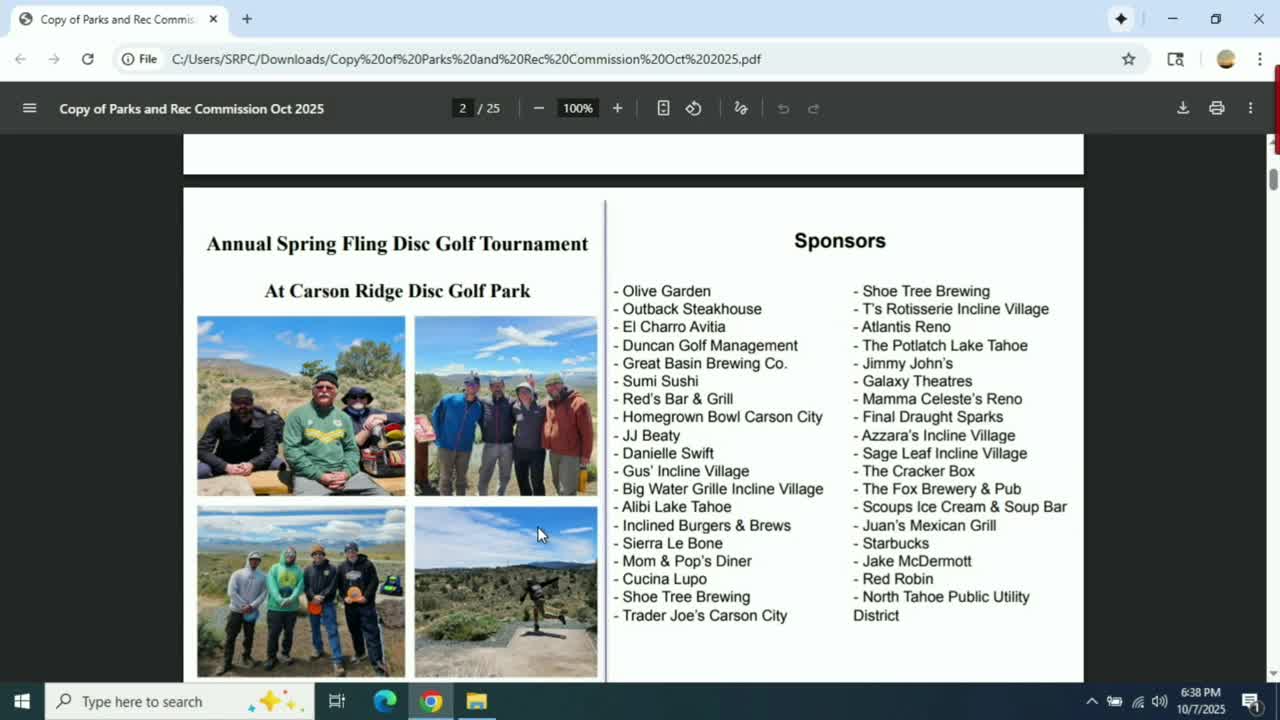Click the Trader Joe's Carson City entry

coord(700,615)
